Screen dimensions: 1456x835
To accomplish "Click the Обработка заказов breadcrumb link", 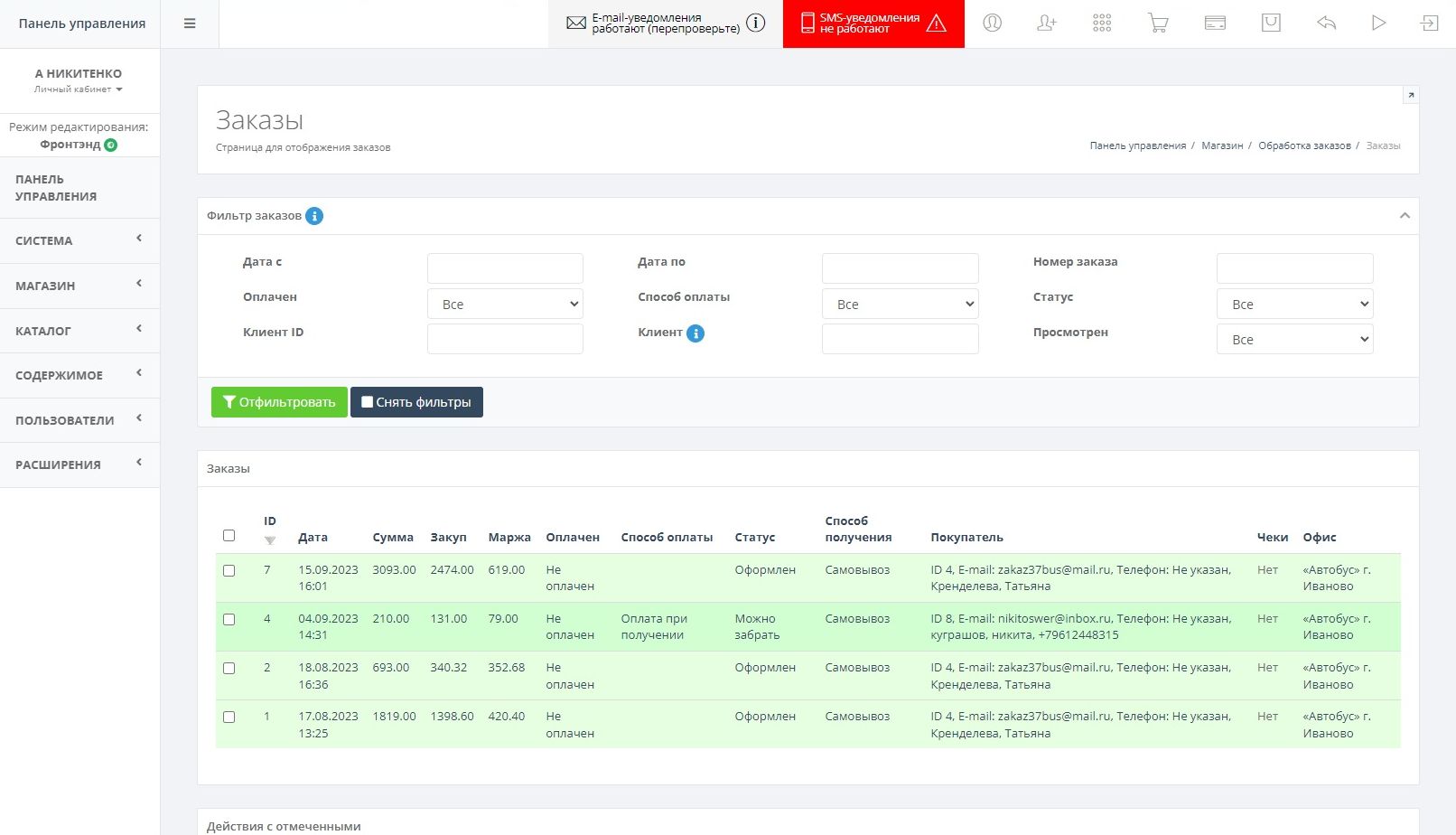I will 1304,145.
